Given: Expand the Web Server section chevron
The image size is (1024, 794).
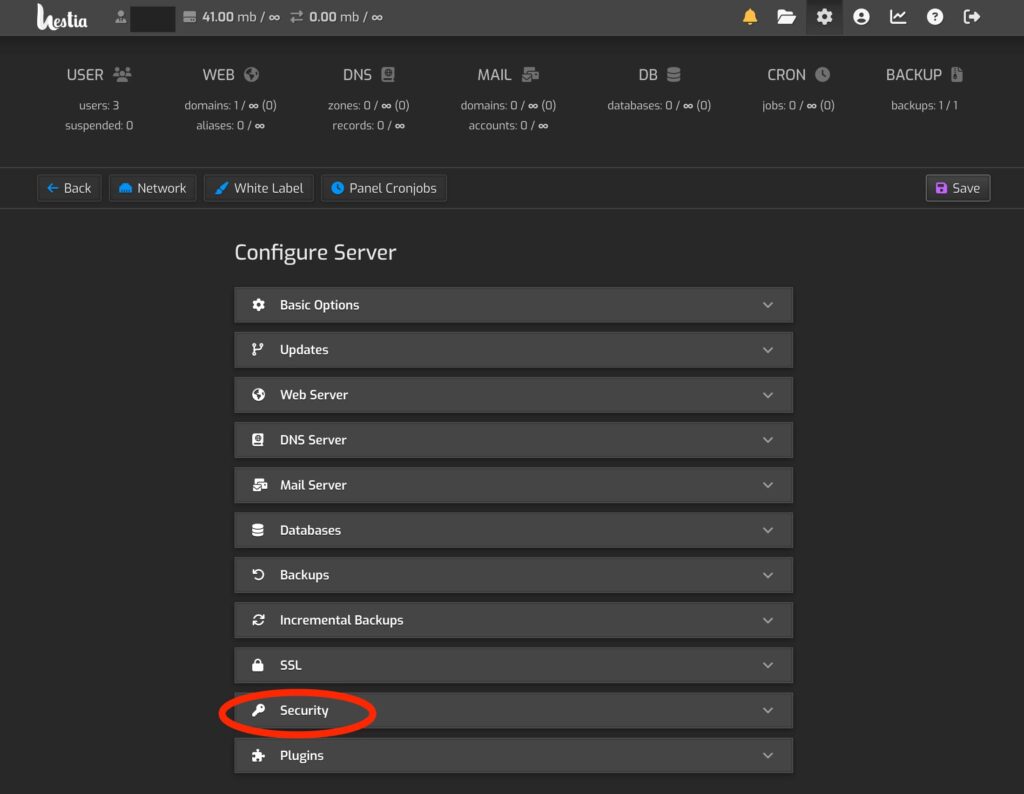Looking at the screenshot, I should tap(768, 395).
